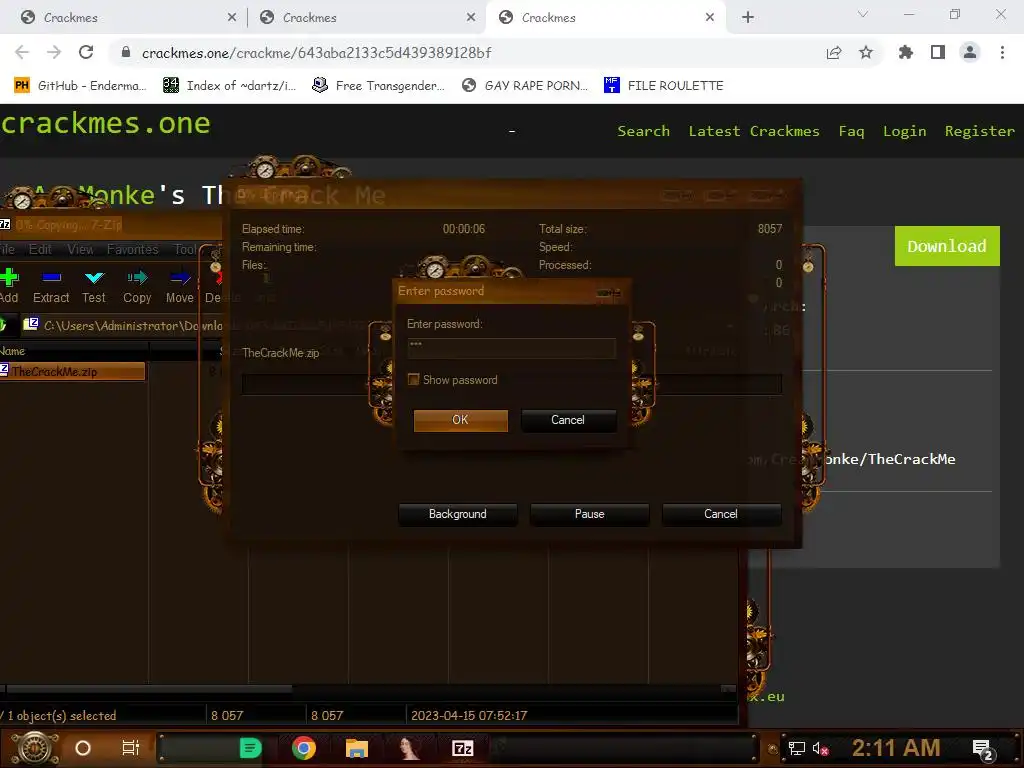The height and width of the screenshot is (768, 1024).
Task: Open the Login link on crackmes.one
Action: [904, 131]
